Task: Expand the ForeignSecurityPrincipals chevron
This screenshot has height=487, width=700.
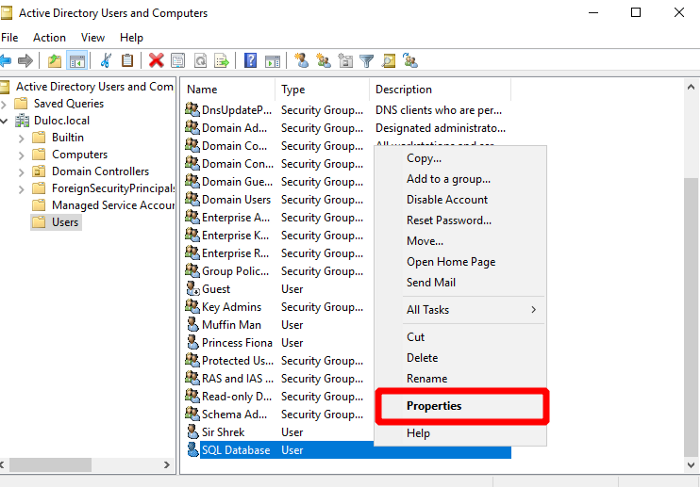Action: tap(21, 189)
